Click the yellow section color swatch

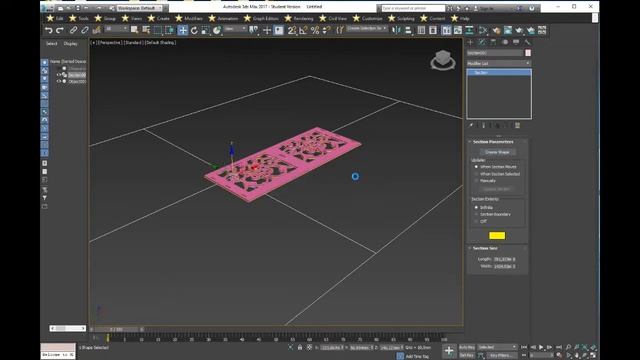[x=497, y=236]
